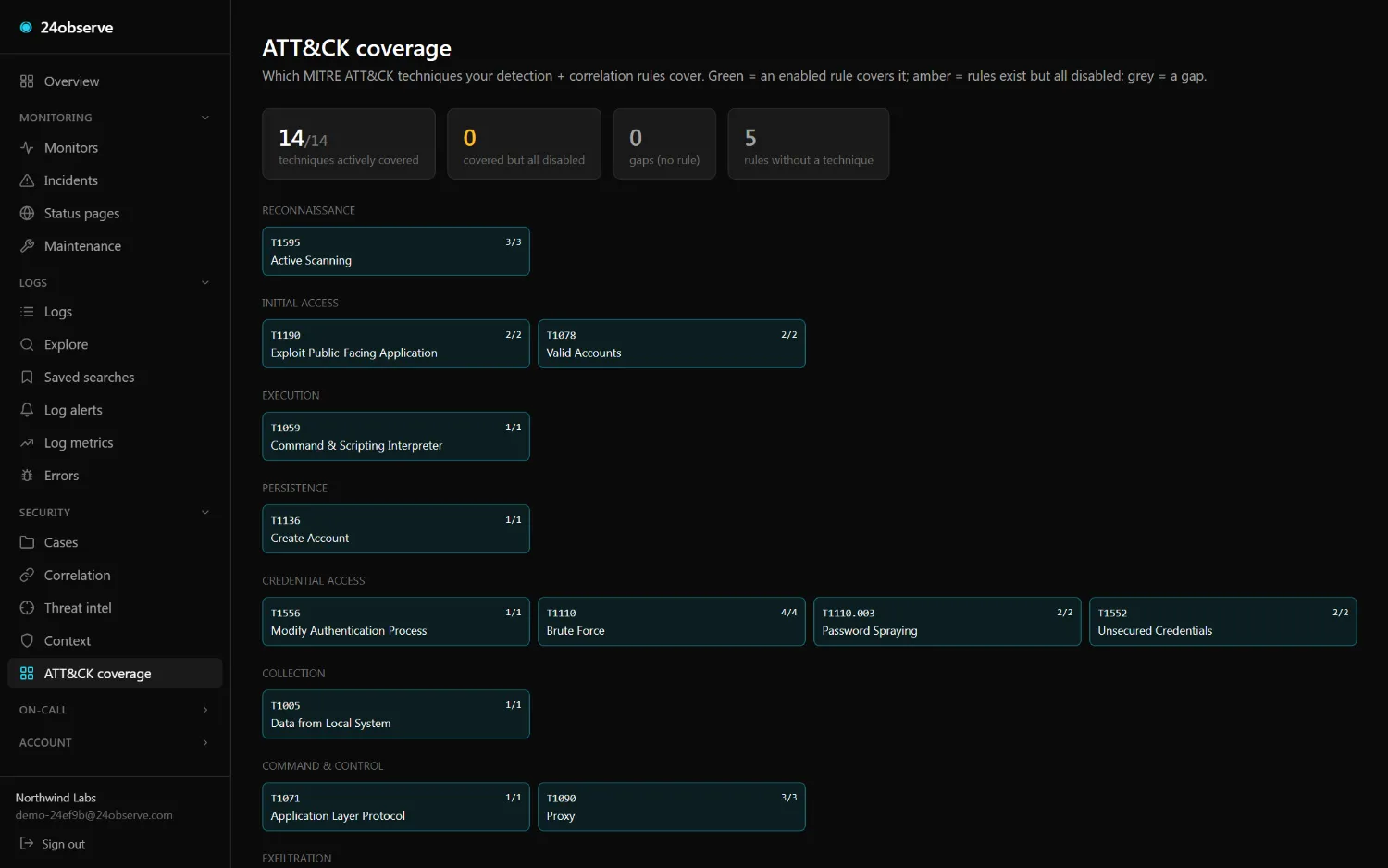
Task: Click the gaps (no rule) stat card
Action: point(664,143)
